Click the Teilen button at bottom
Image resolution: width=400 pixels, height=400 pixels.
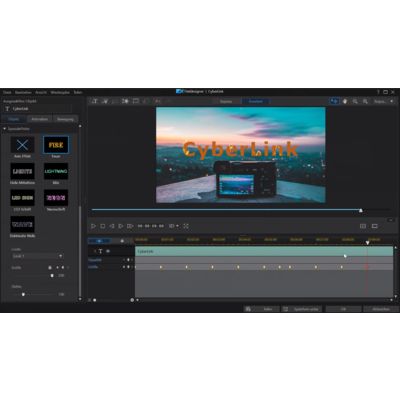click(262, 309)
